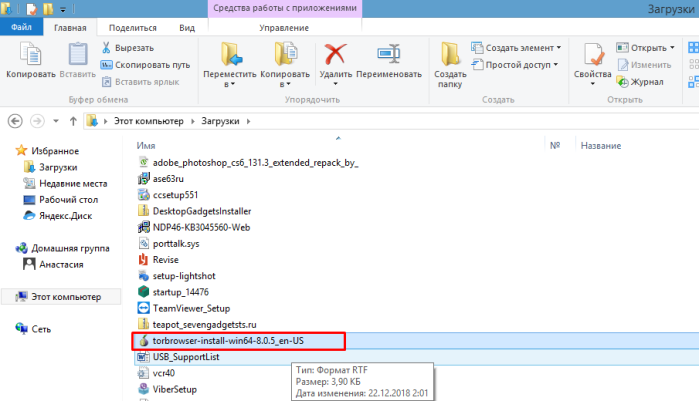The image size is (699, 401).
Task: Open the Простой доступ dropdown
Action: click(x=515, y=65)
